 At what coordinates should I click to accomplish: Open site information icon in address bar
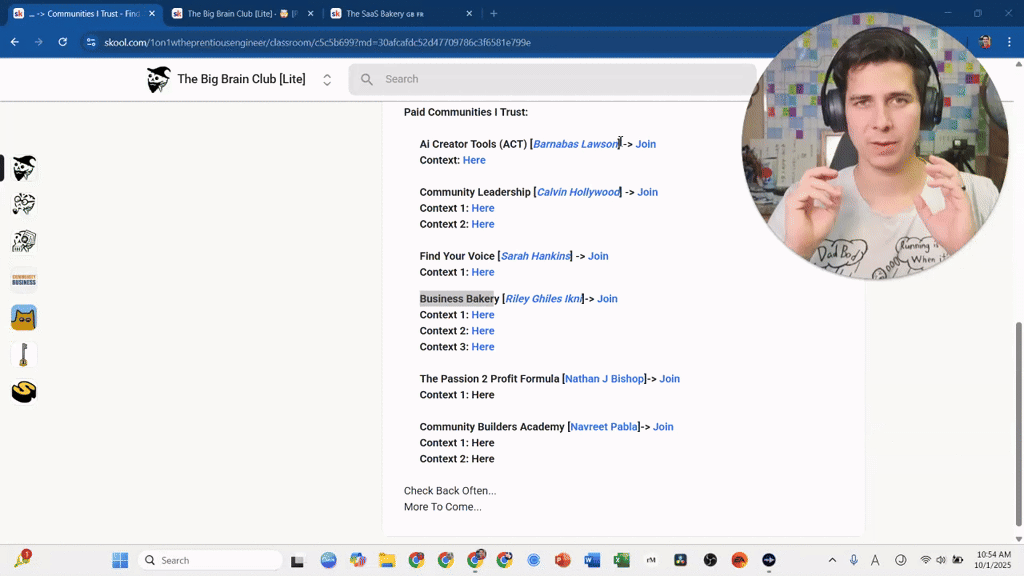[91, 42]
